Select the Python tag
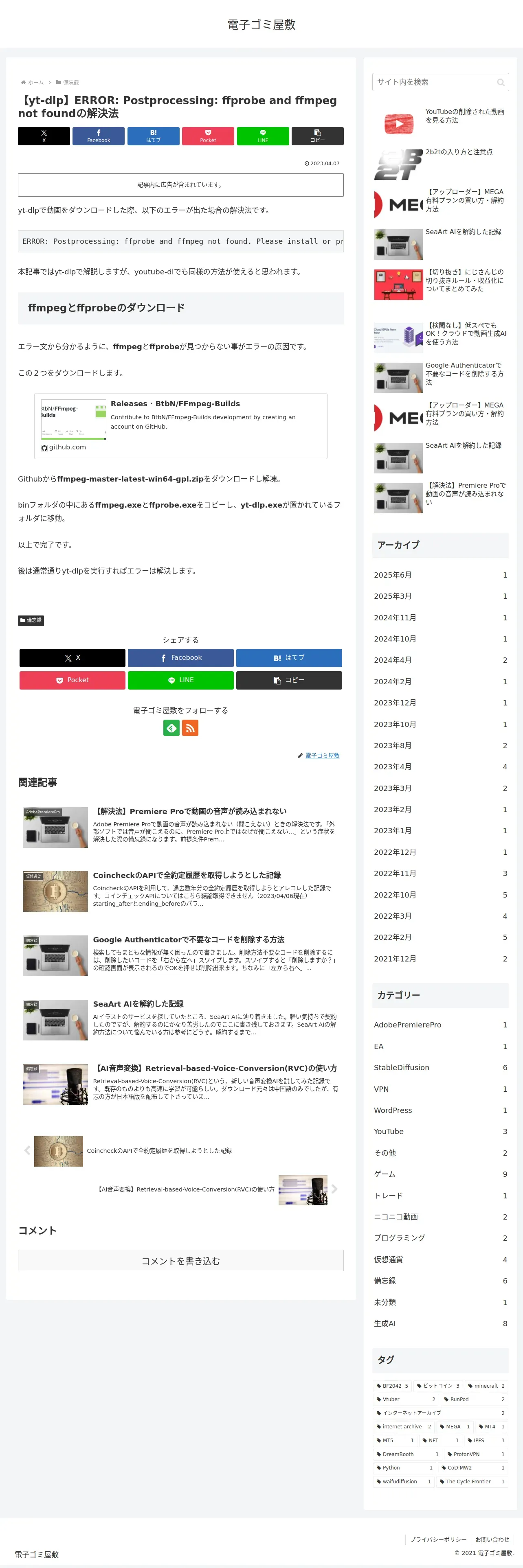 coord(404,1467)
